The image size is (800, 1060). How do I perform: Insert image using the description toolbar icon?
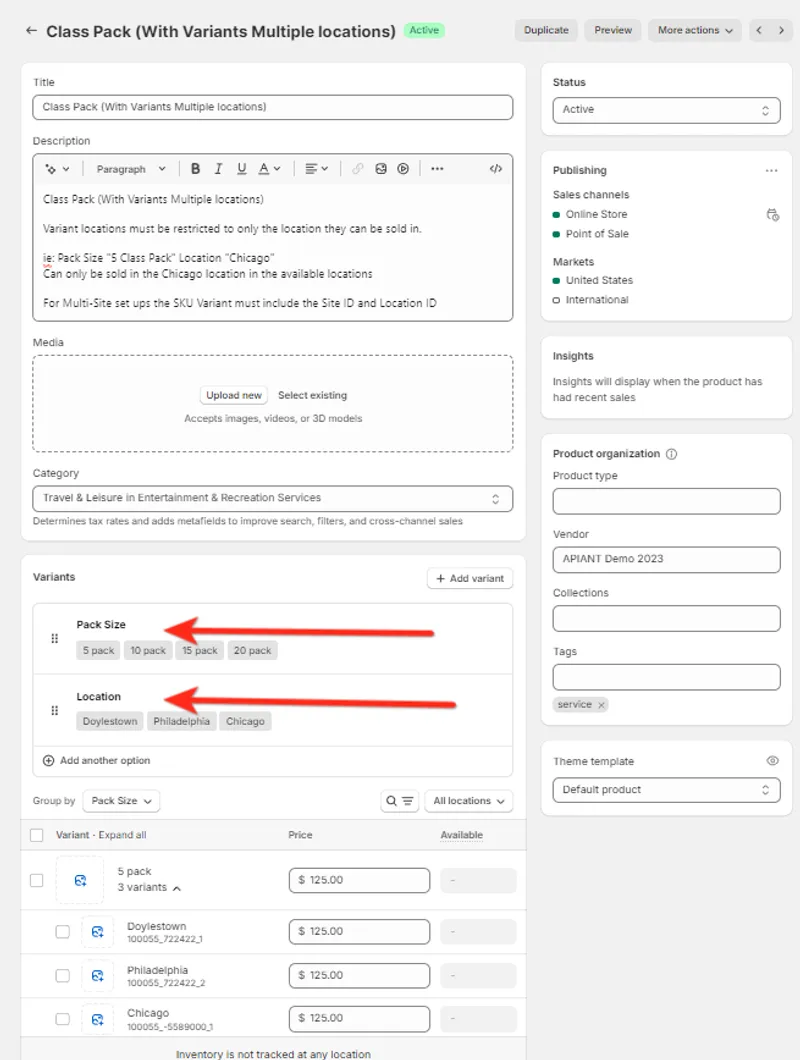(381, 169)
